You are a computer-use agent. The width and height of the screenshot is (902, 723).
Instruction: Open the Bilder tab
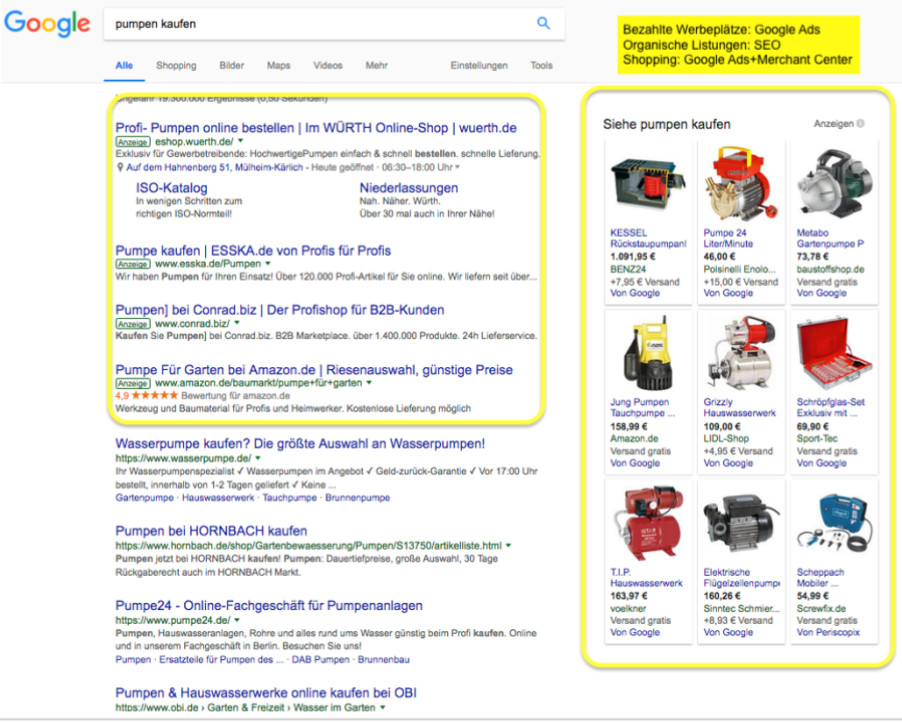click(x=232, y=66)
